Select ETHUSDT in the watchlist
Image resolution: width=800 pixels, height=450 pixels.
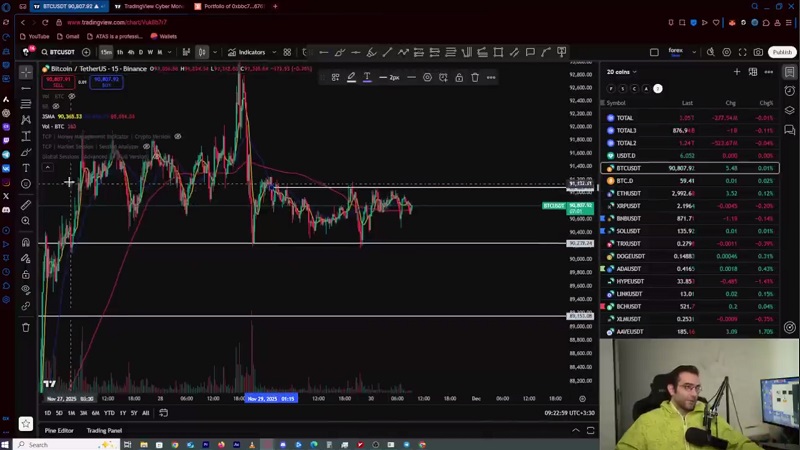click(x=630, y=193)
